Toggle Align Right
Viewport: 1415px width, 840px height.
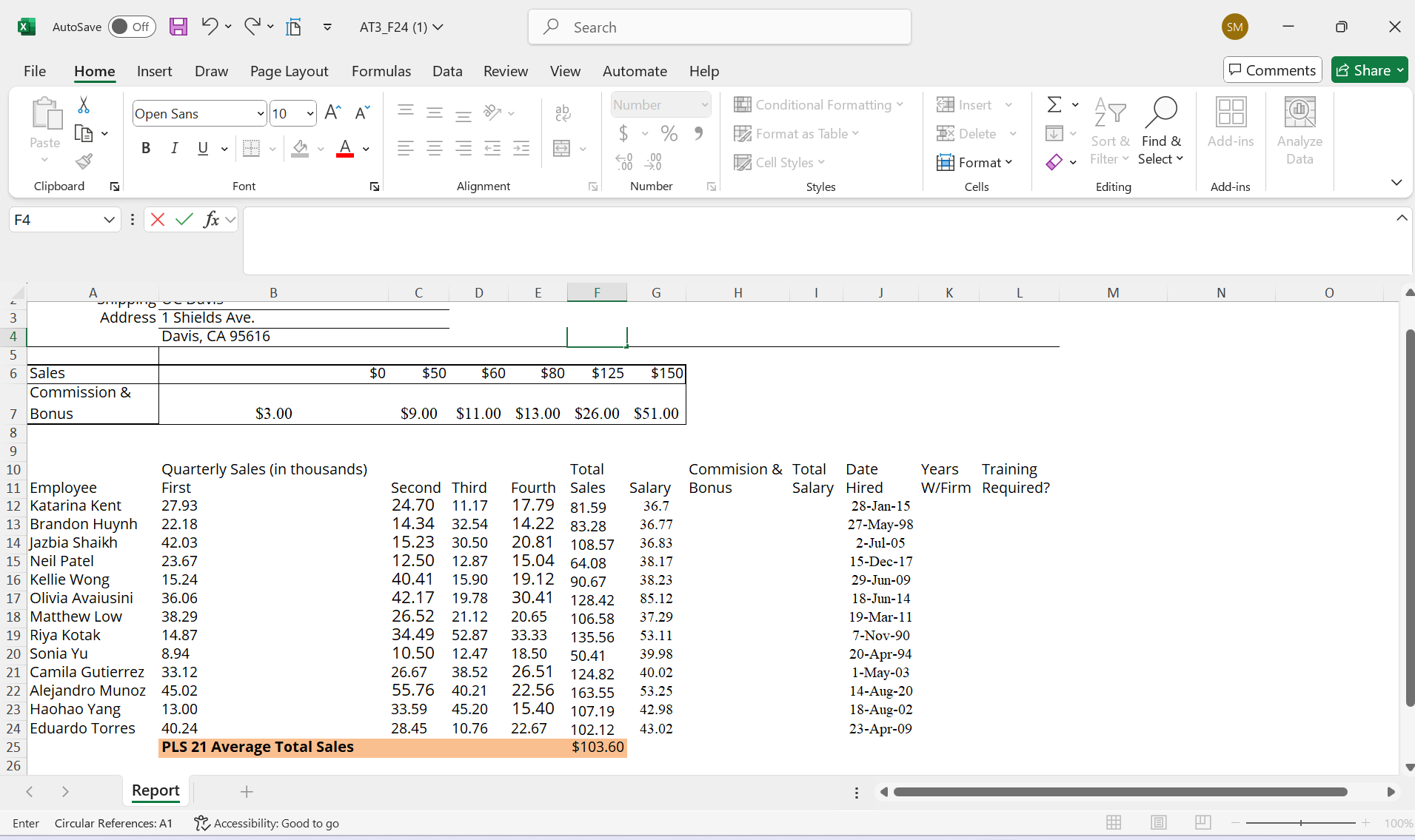464,148
